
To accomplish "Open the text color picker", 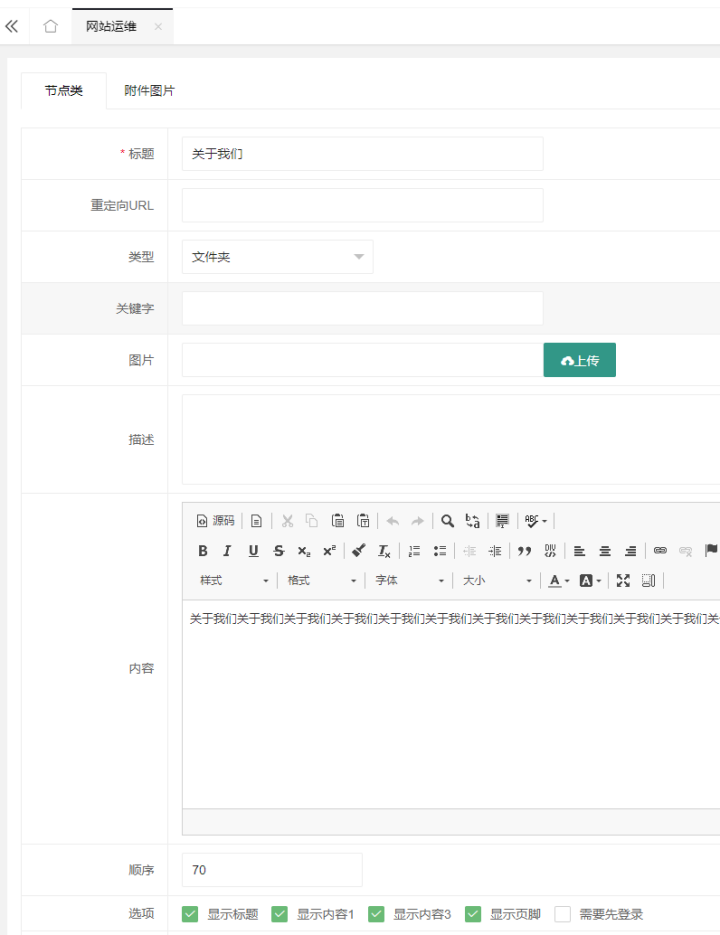I will pyautogui.click(x=558, y=581).
